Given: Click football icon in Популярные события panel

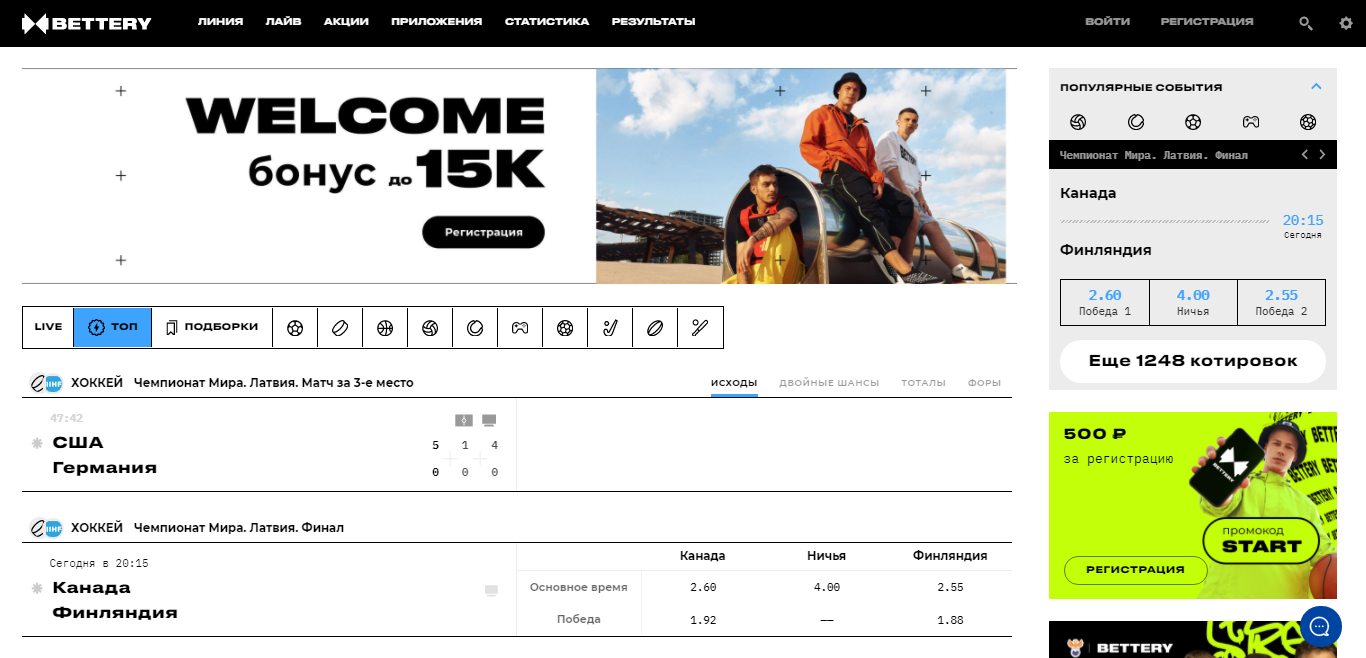Looking at the screenshot, I should coord(1193,122).
